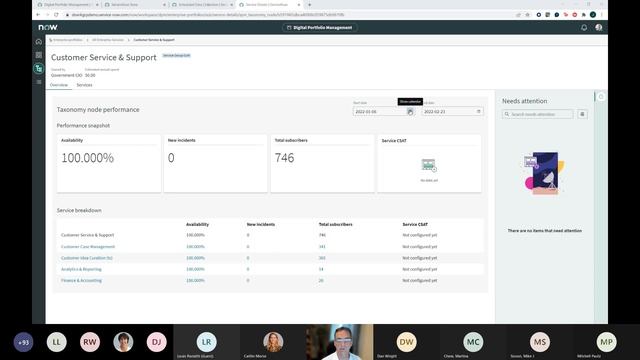Select the Caitlin participant video tile
Image resolution: width=640 pixels, height=360 pixels.
click(x=273, y=342)
